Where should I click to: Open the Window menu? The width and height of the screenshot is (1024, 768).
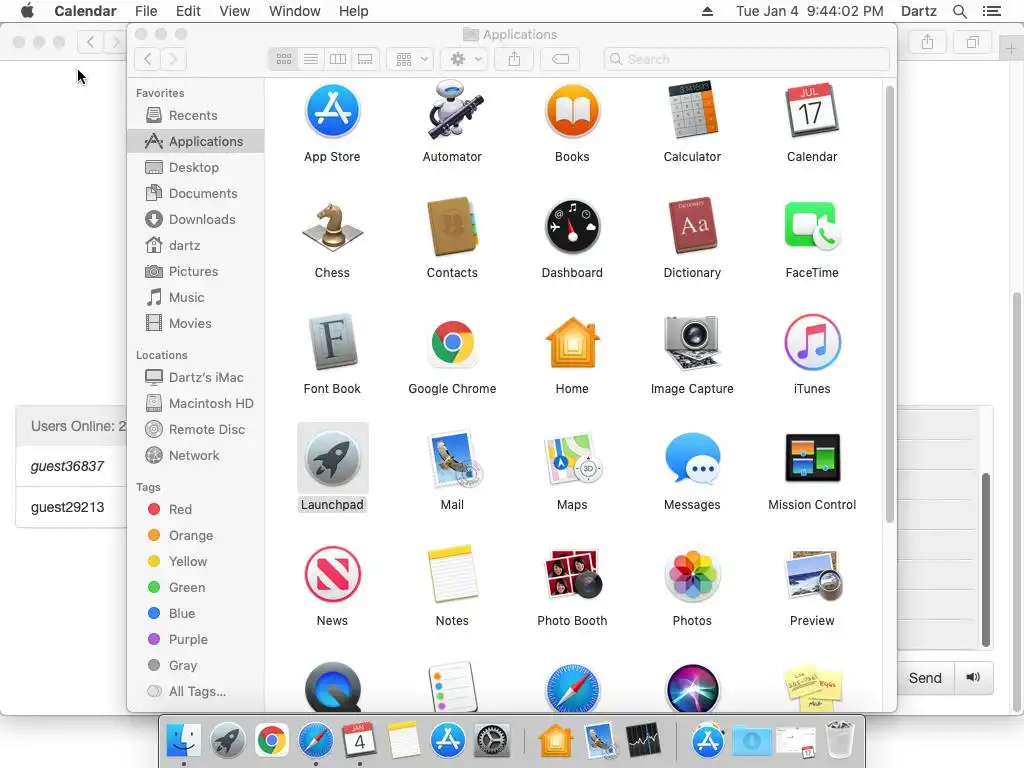coord(295,11)
